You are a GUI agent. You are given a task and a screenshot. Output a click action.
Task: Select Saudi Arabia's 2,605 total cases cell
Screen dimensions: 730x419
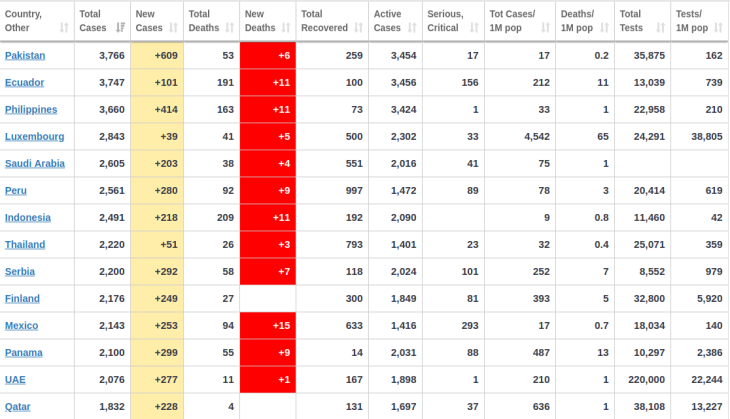[102, 163]
